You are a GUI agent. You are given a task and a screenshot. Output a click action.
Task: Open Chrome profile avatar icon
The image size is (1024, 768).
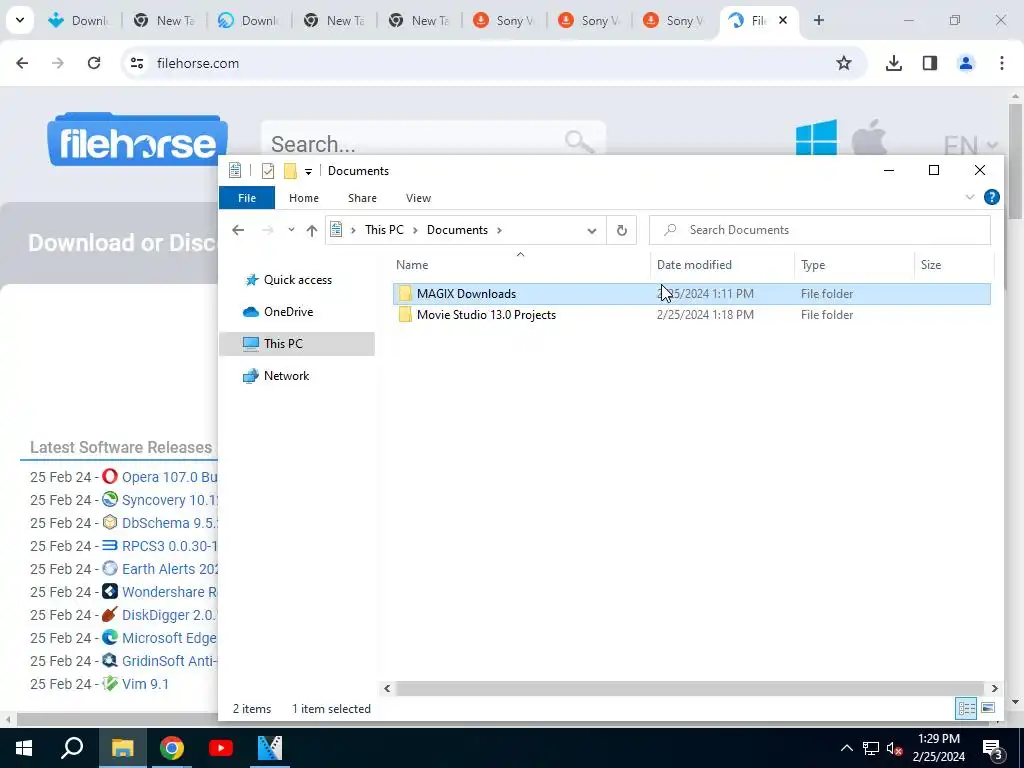pyautogui.click(x=966, y=63)
